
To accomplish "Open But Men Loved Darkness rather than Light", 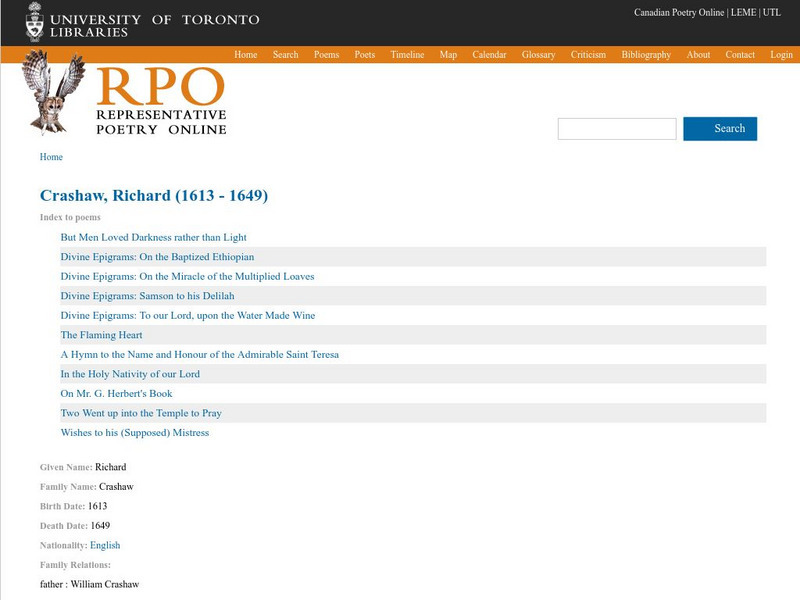I will click(154, 237).
